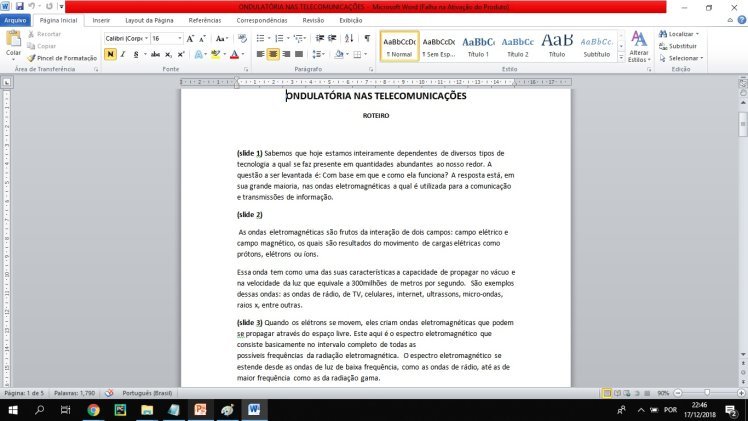Viewport: 748px width, 421px height.
Task: Click the Recortar (cut) icon
Action: [31, 34]
